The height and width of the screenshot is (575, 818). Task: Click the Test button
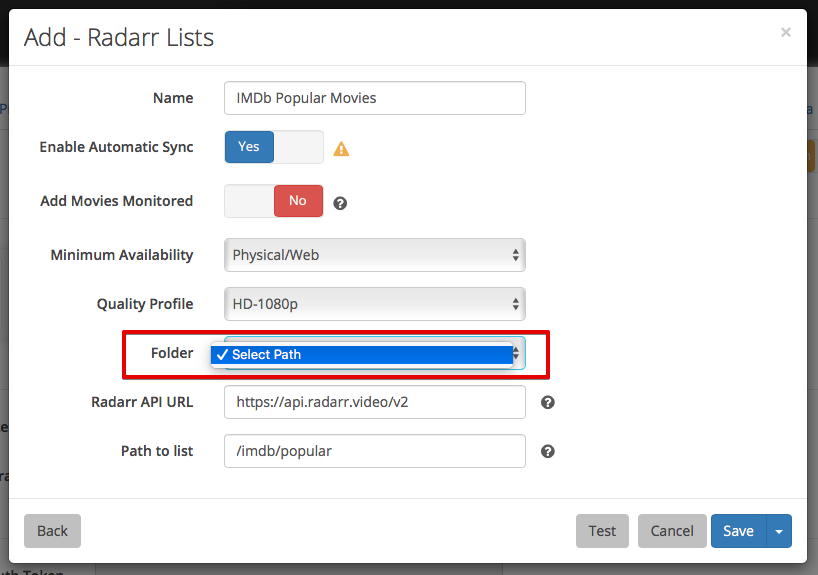(602, 531)
